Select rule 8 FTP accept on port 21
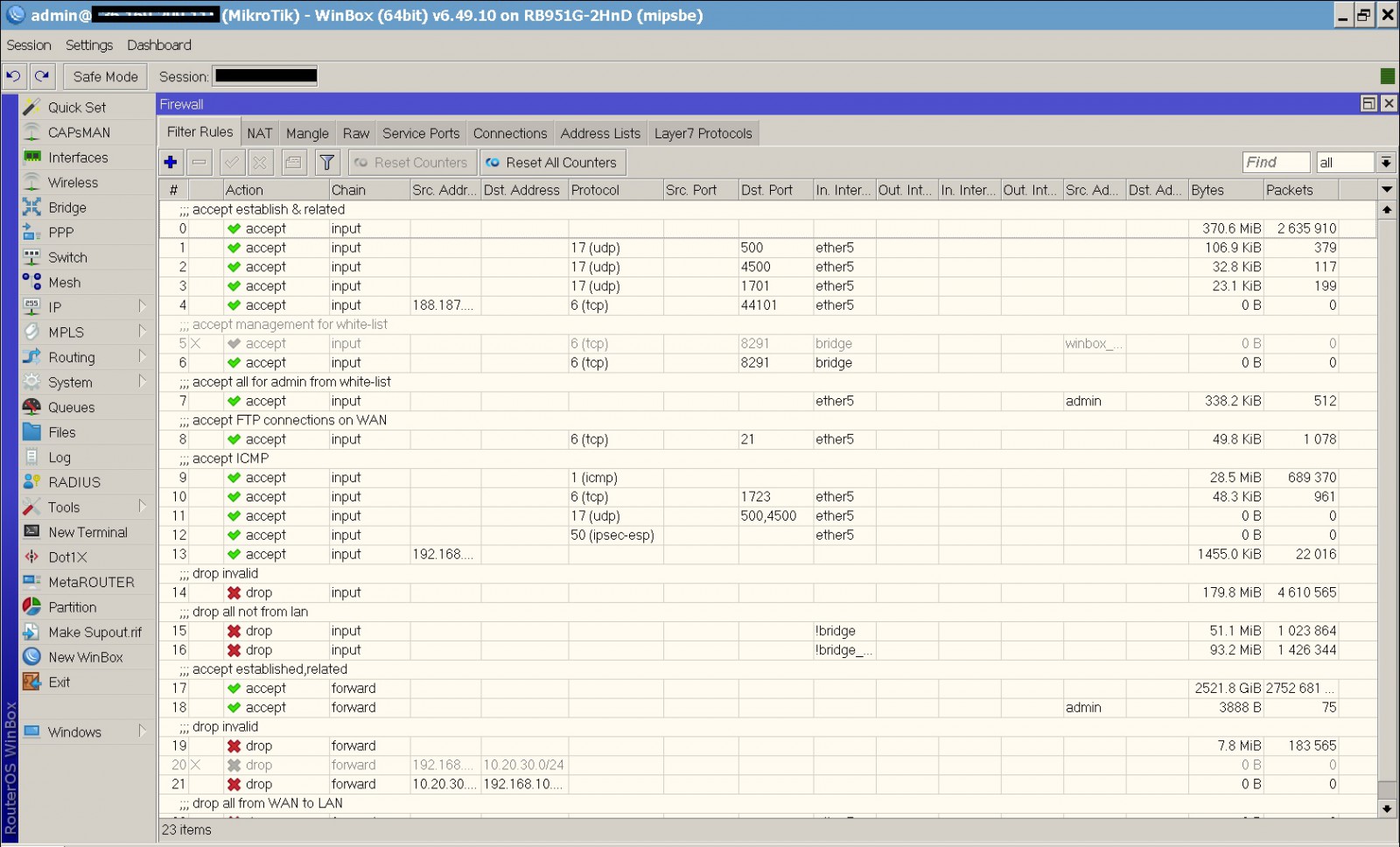 767,439
